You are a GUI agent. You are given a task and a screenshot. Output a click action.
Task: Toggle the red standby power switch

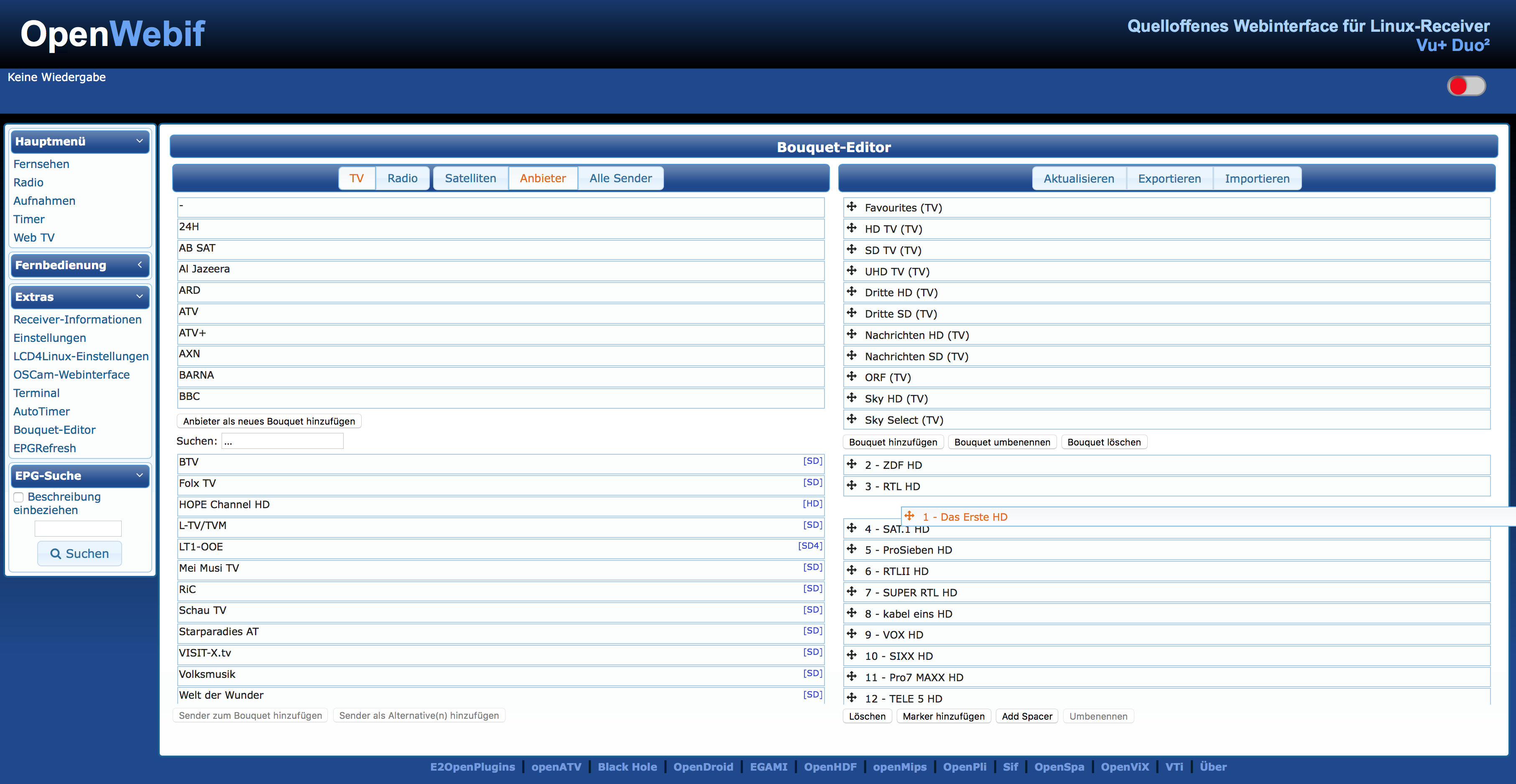pos(1466,86)
